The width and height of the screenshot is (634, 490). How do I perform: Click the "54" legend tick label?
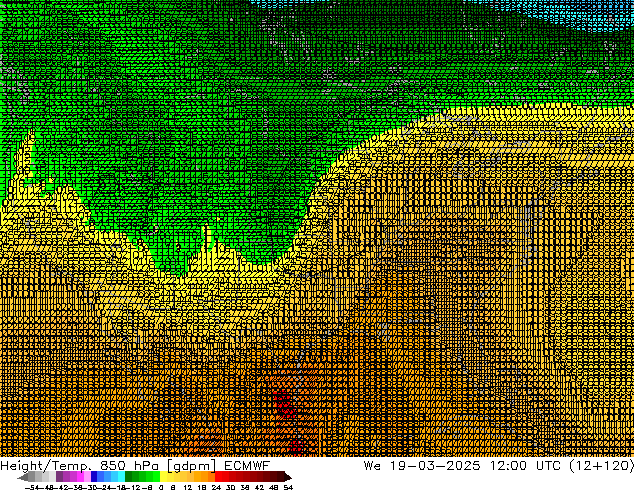pos(288,487)
